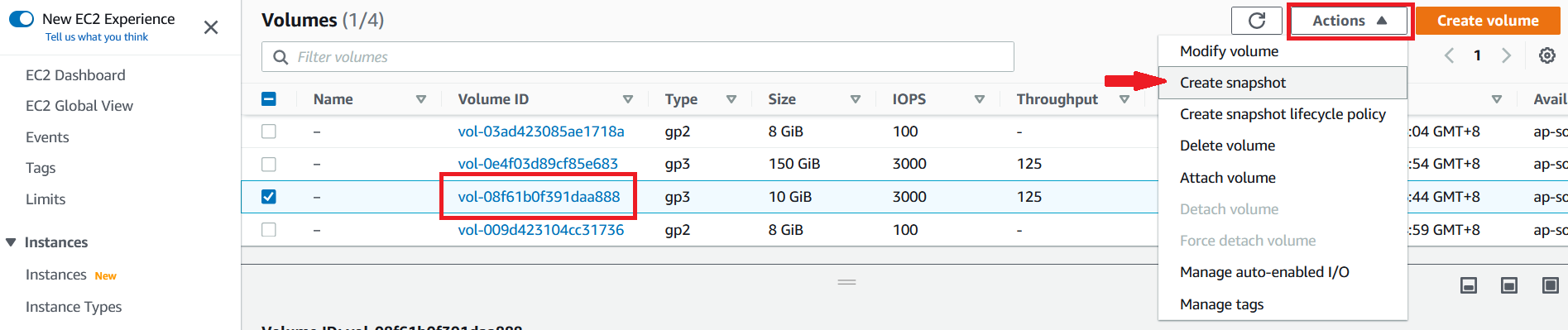Check the box for vol-03ad423085ae1718a

coord(269,132)
